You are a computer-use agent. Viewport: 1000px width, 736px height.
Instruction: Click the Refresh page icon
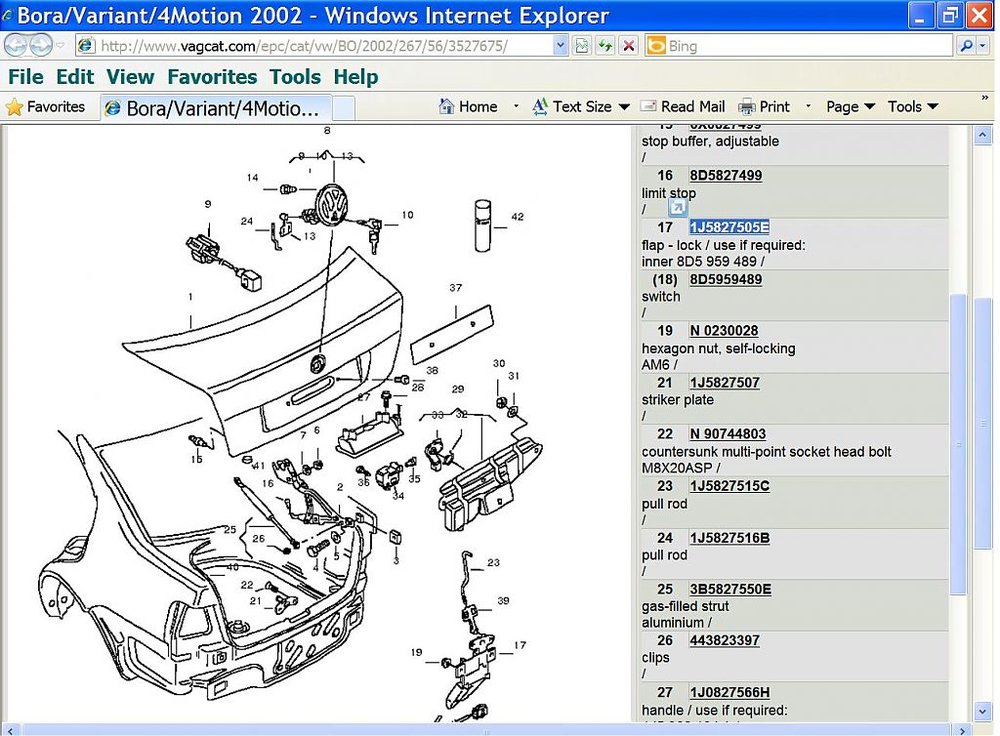[x=605, y=46]
